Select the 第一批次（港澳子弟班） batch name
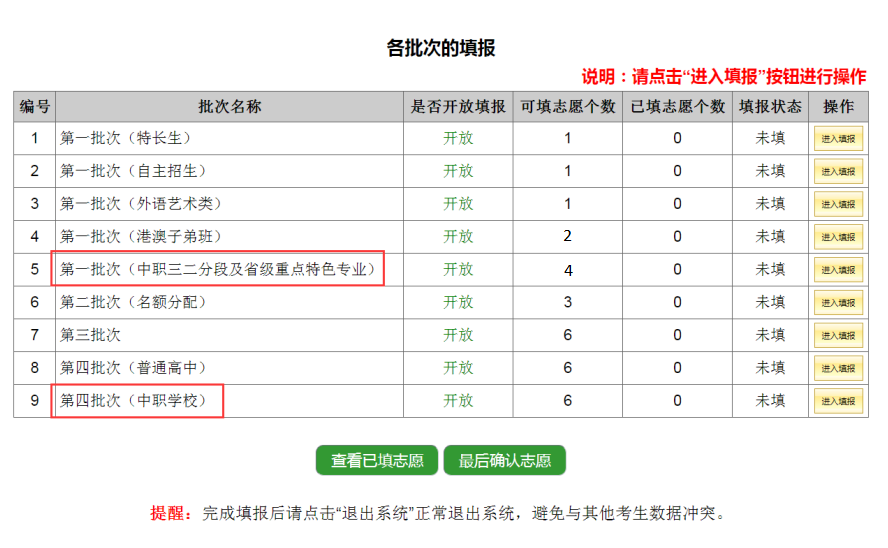The width and height of the screenshot is (888, 548). 140,237
